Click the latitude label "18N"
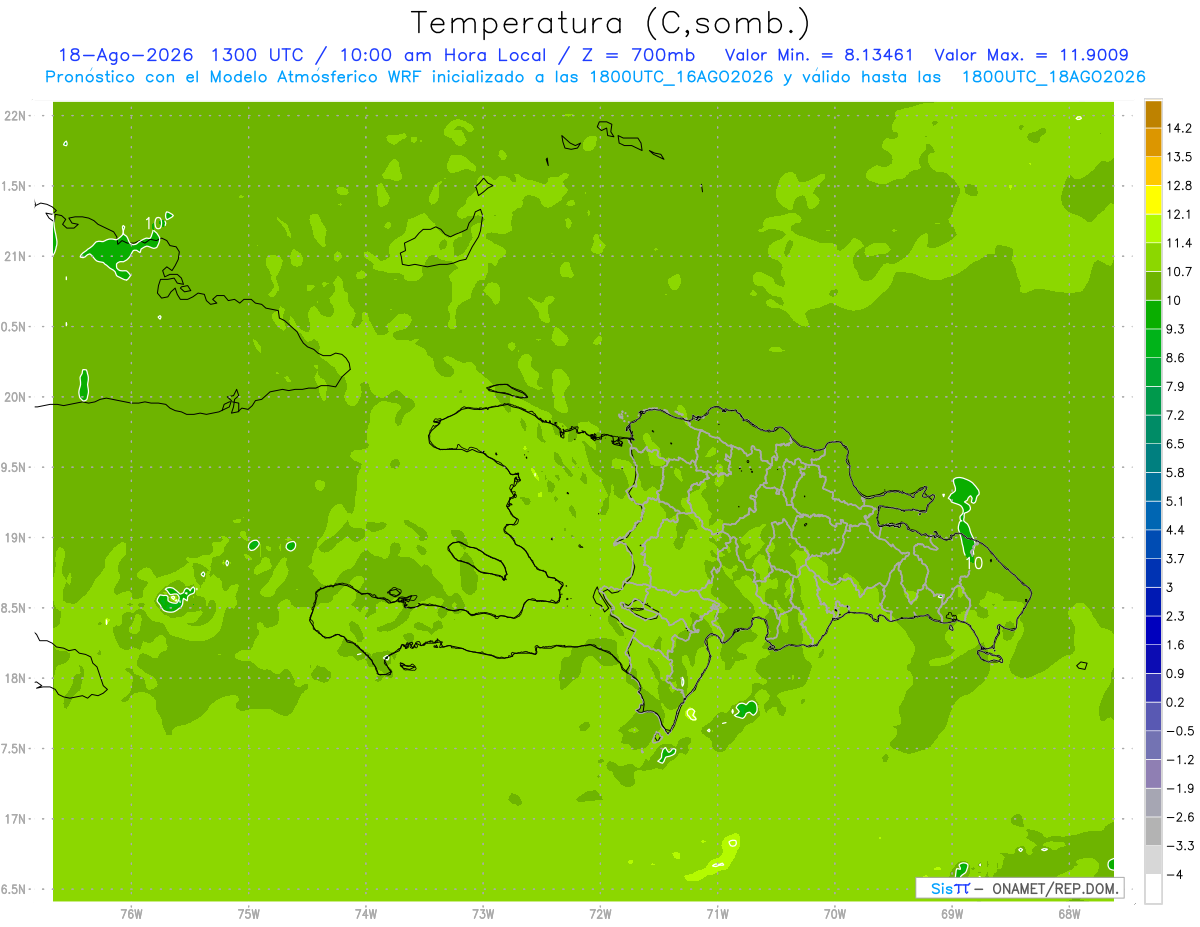 coord(17,678)
